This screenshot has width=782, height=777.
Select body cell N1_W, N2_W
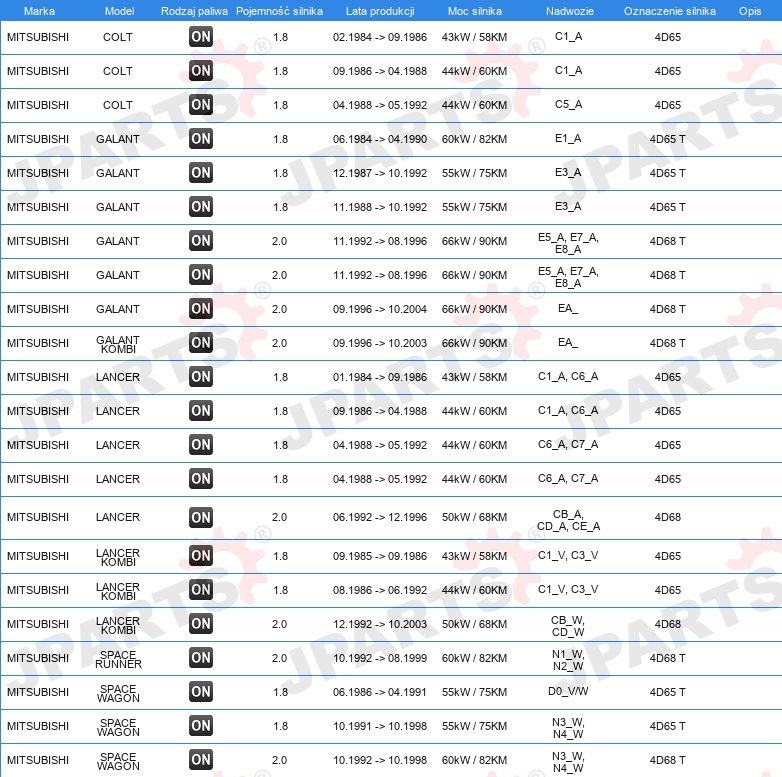[568, 660]
